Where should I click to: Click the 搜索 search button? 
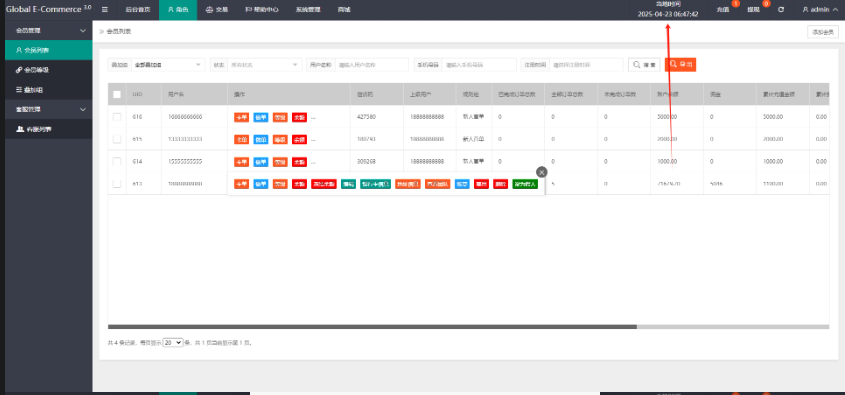point(644,65)
